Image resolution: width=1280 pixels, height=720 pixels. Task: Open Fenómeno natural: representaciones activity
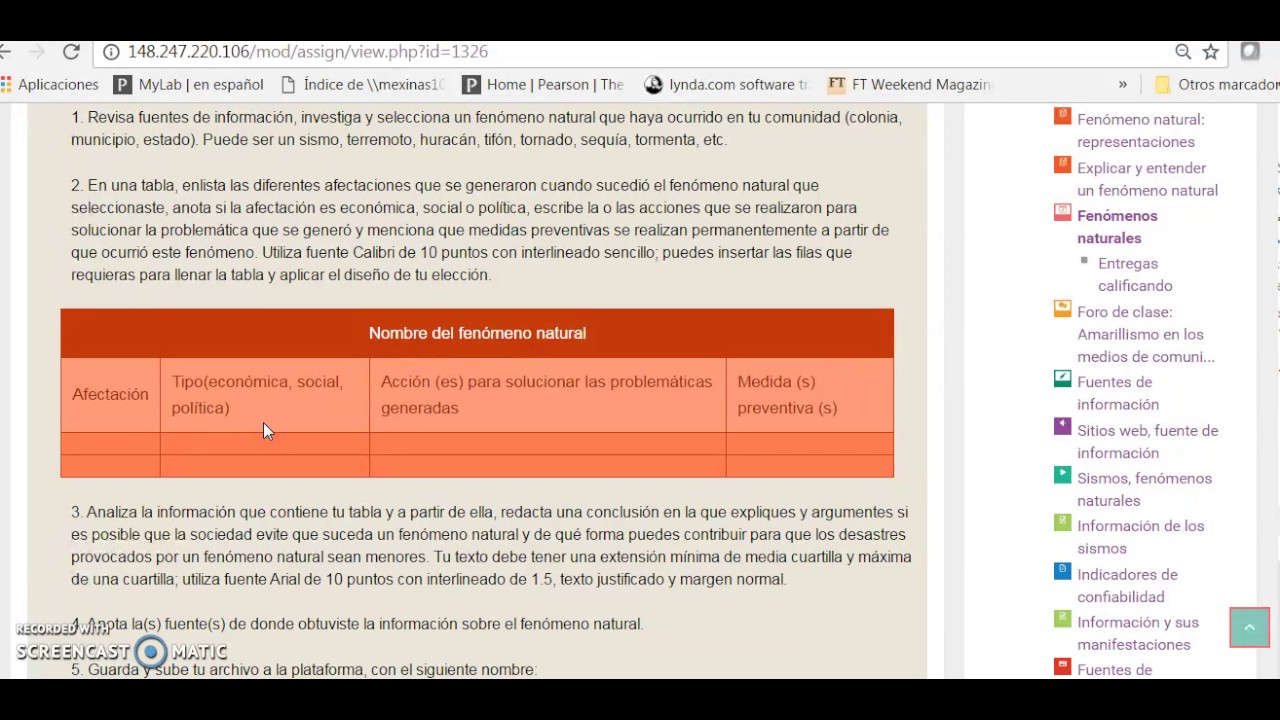(x=1140, y=131)
